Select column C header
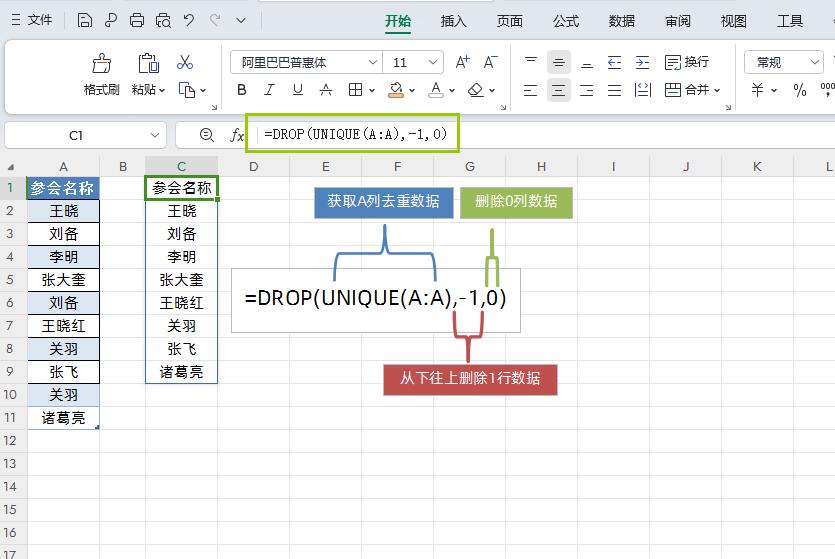Image resolution: width=835 pixels, height=559 pixels. 181,167
